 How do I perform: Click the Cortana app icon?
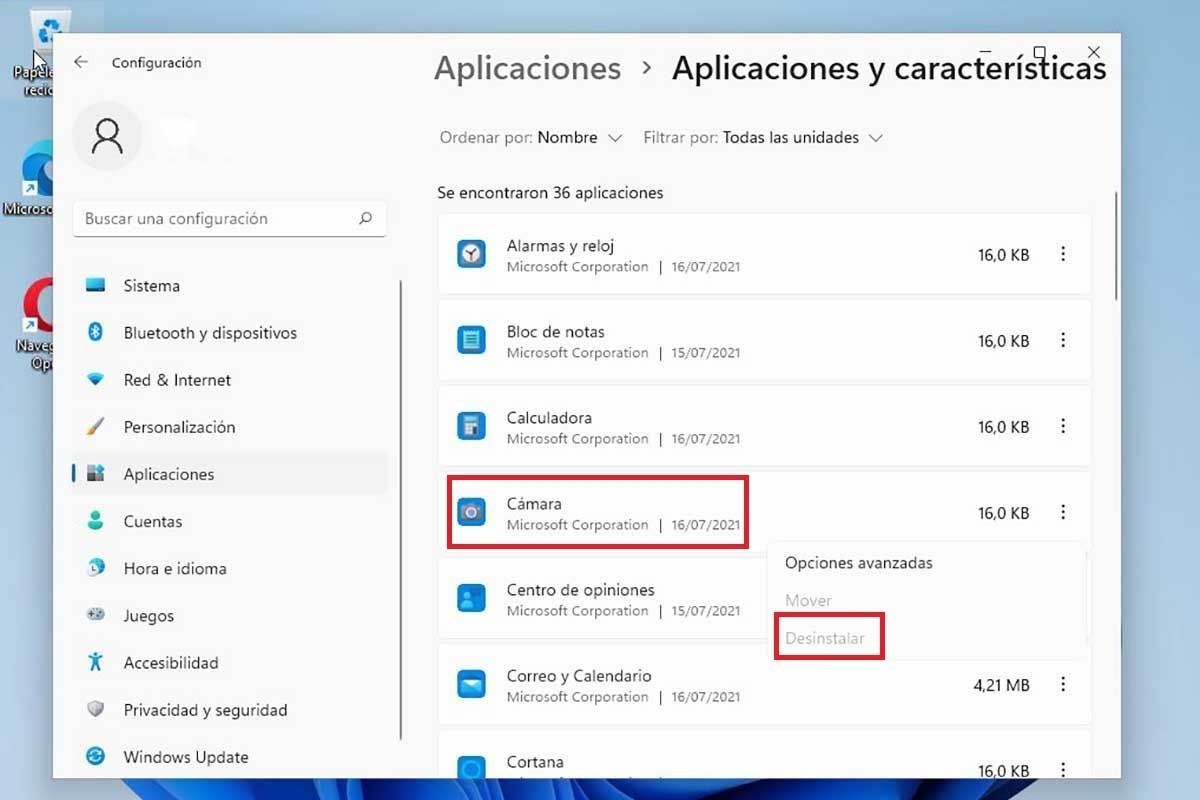[471, 767]
